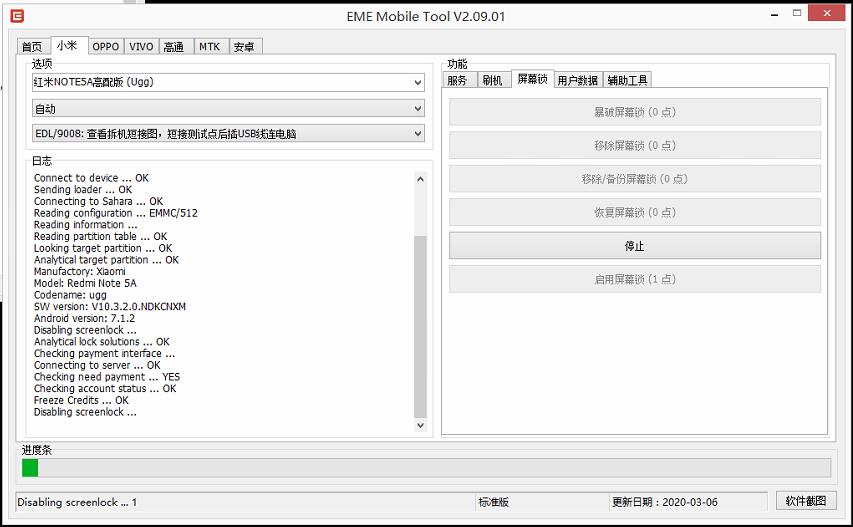Open the 用户数据 function tab
Image resolution: width=853 pixels, height=527 pixels.
(578, 80)
